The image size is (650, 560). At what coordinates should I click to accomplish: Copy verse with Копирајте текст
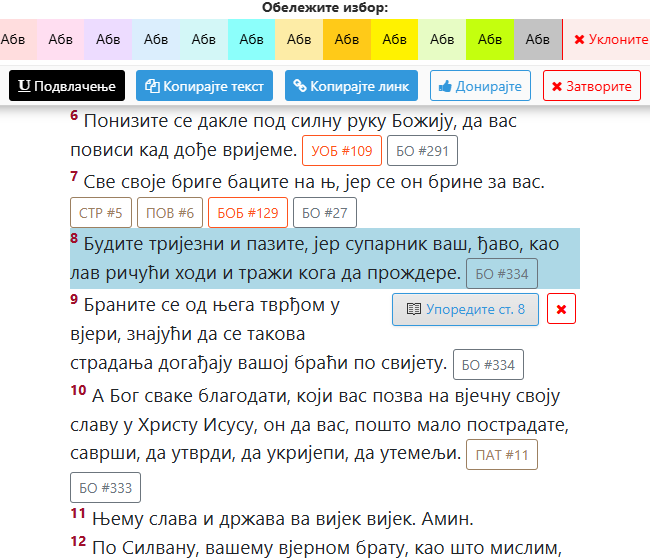(204, 86)
